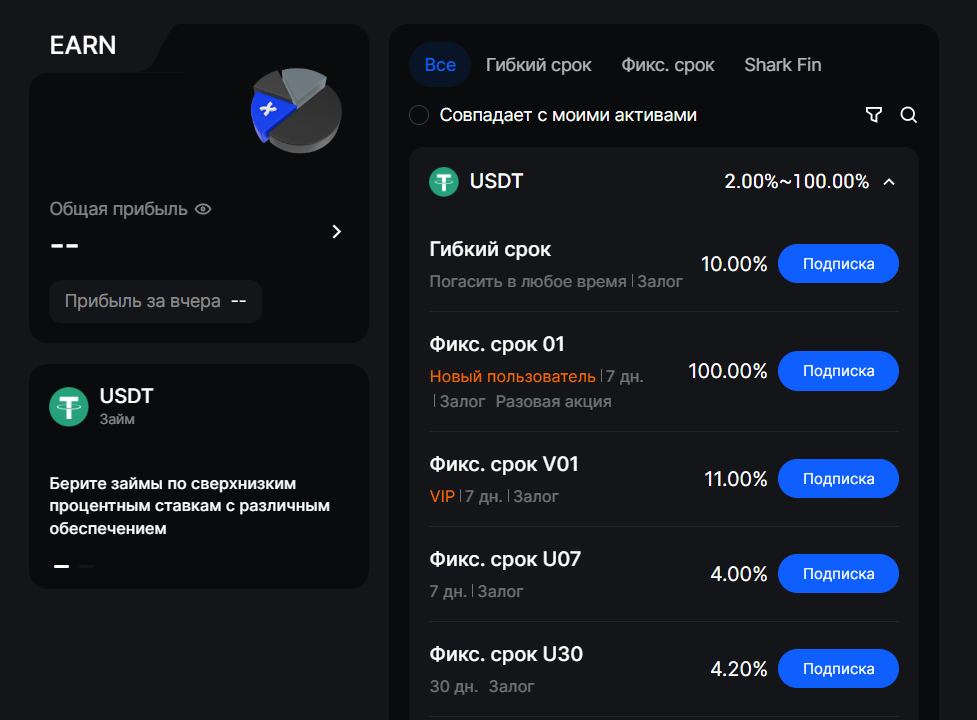Select the 'Все' tab
The image size is (977, 720).
pyautogui.click(x=440, y=65)
